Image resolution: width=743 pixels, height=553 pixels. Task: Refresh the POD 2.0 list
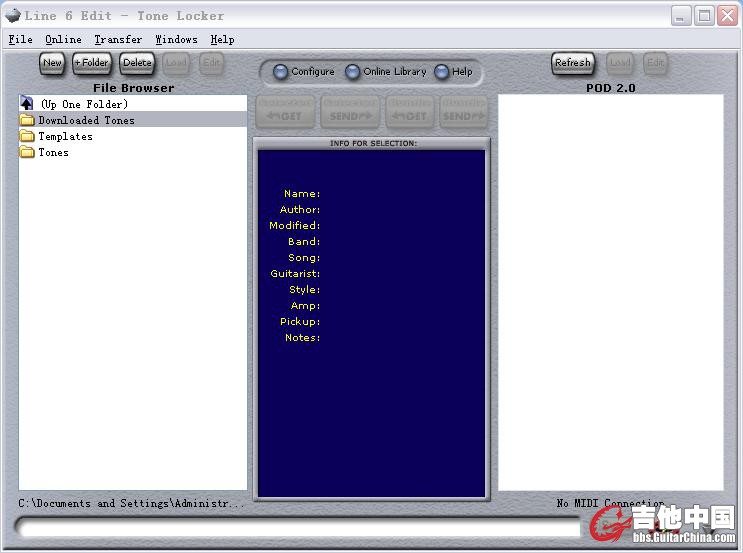(x=573, y=63)
